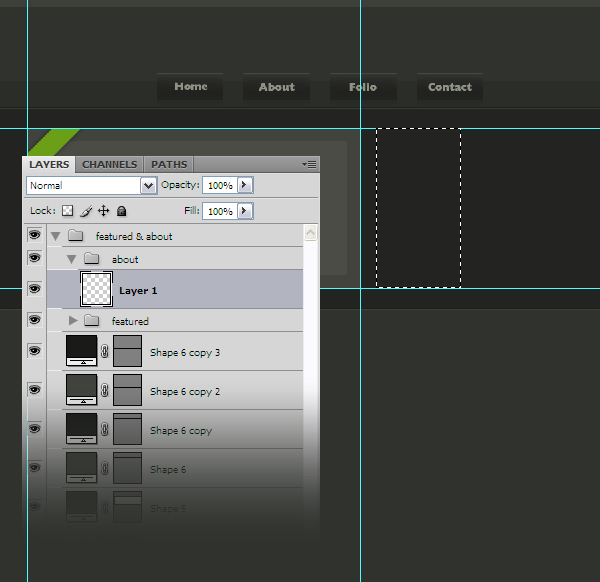Viewport: 600px width, 582px height.
Task: Click link icon on Shape 6 copy
Action: pos(104,429)
